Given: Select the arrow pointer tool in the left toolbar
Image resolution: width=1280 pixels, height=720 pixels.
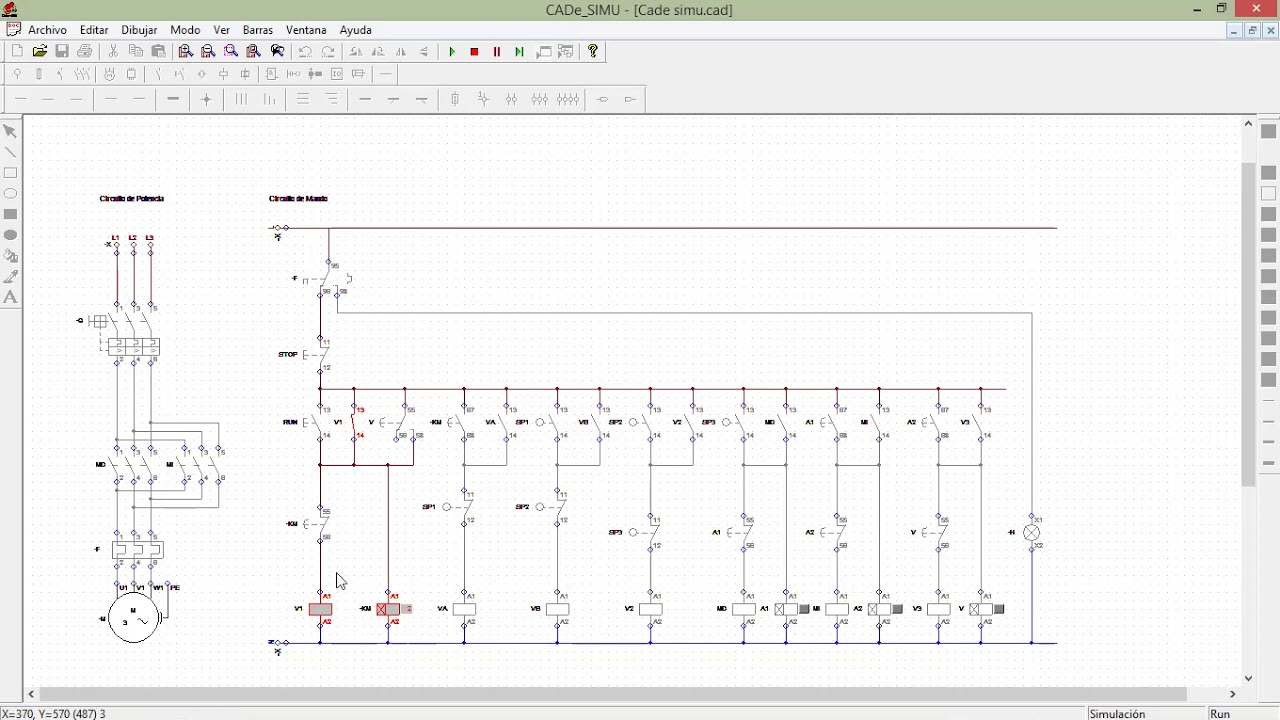Looking at the screenshot, I should pyautogui.click(x=11, y=131).
